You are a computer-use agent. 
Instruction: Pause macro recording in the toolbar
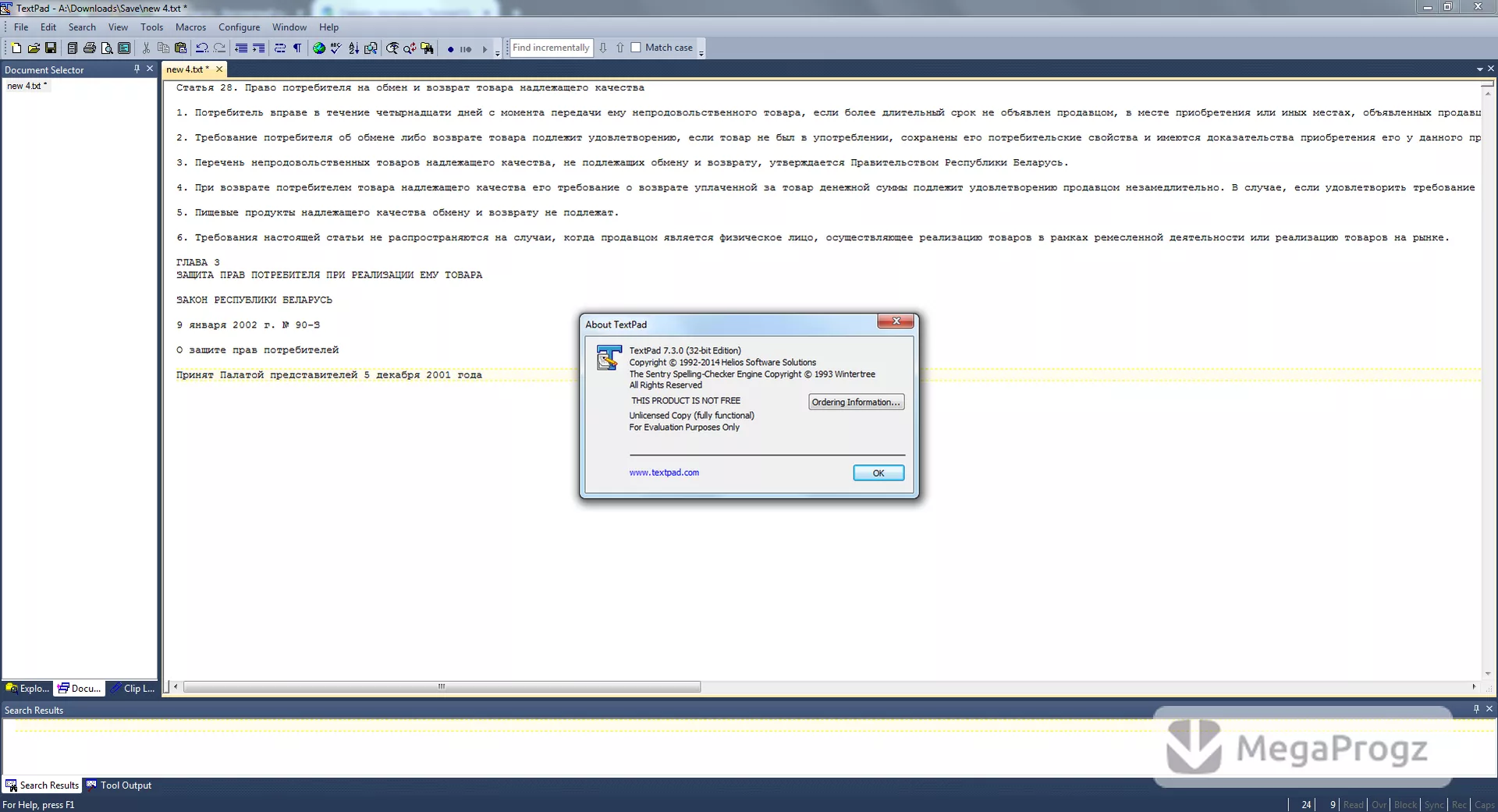[x=466, y=49]
